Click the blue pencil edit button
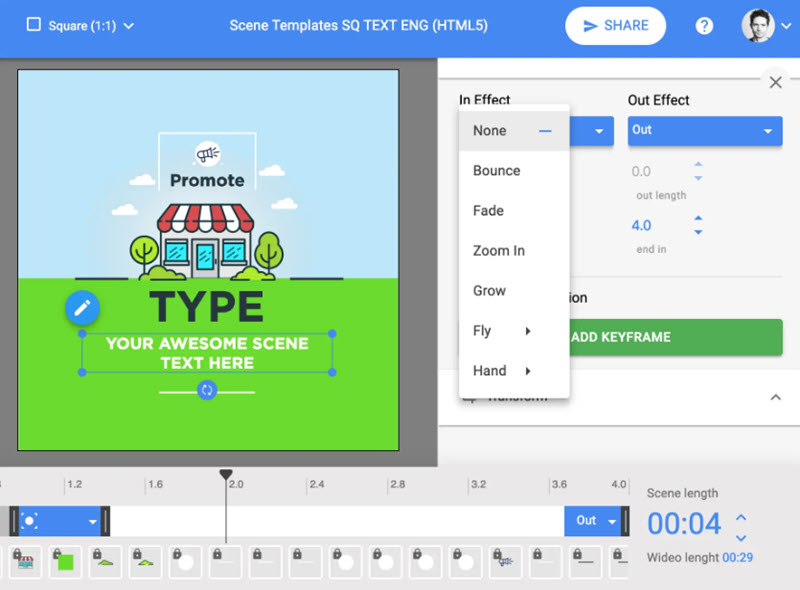The image size is (800, 590). pos(83,308)
